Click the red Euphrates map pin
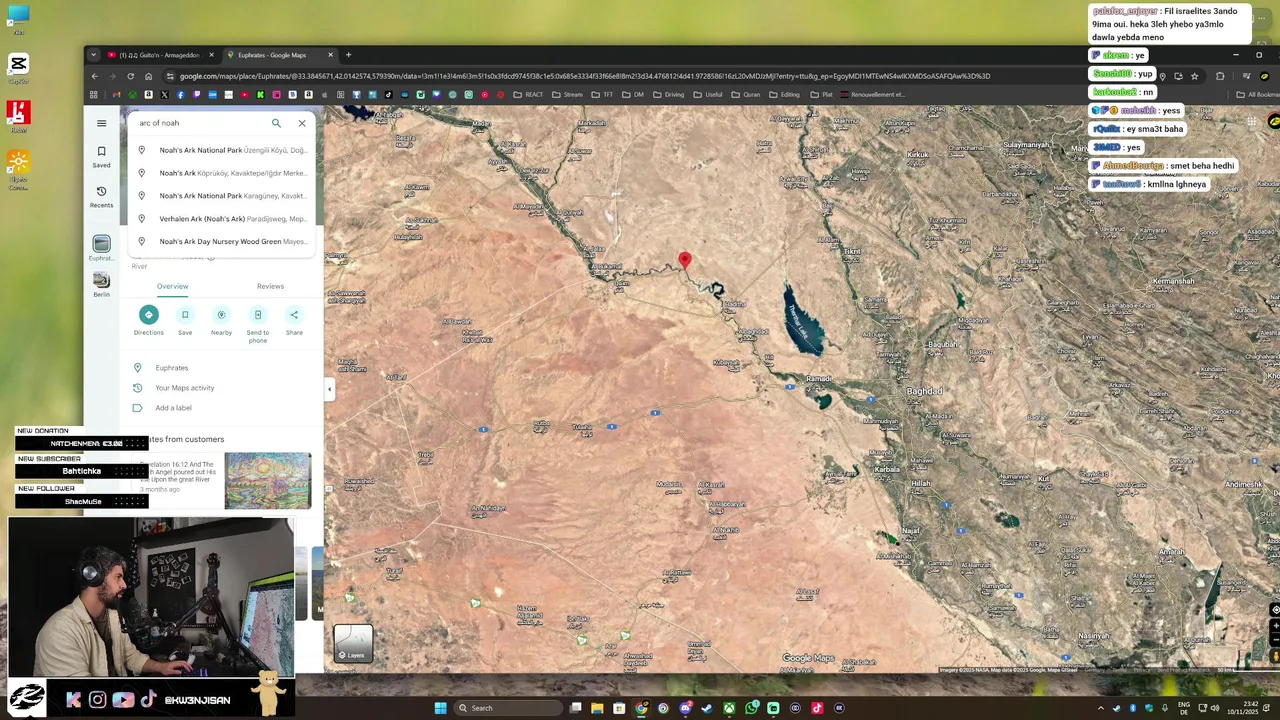The height and width of the screenshot is (720, 1280). pos(685,261)
